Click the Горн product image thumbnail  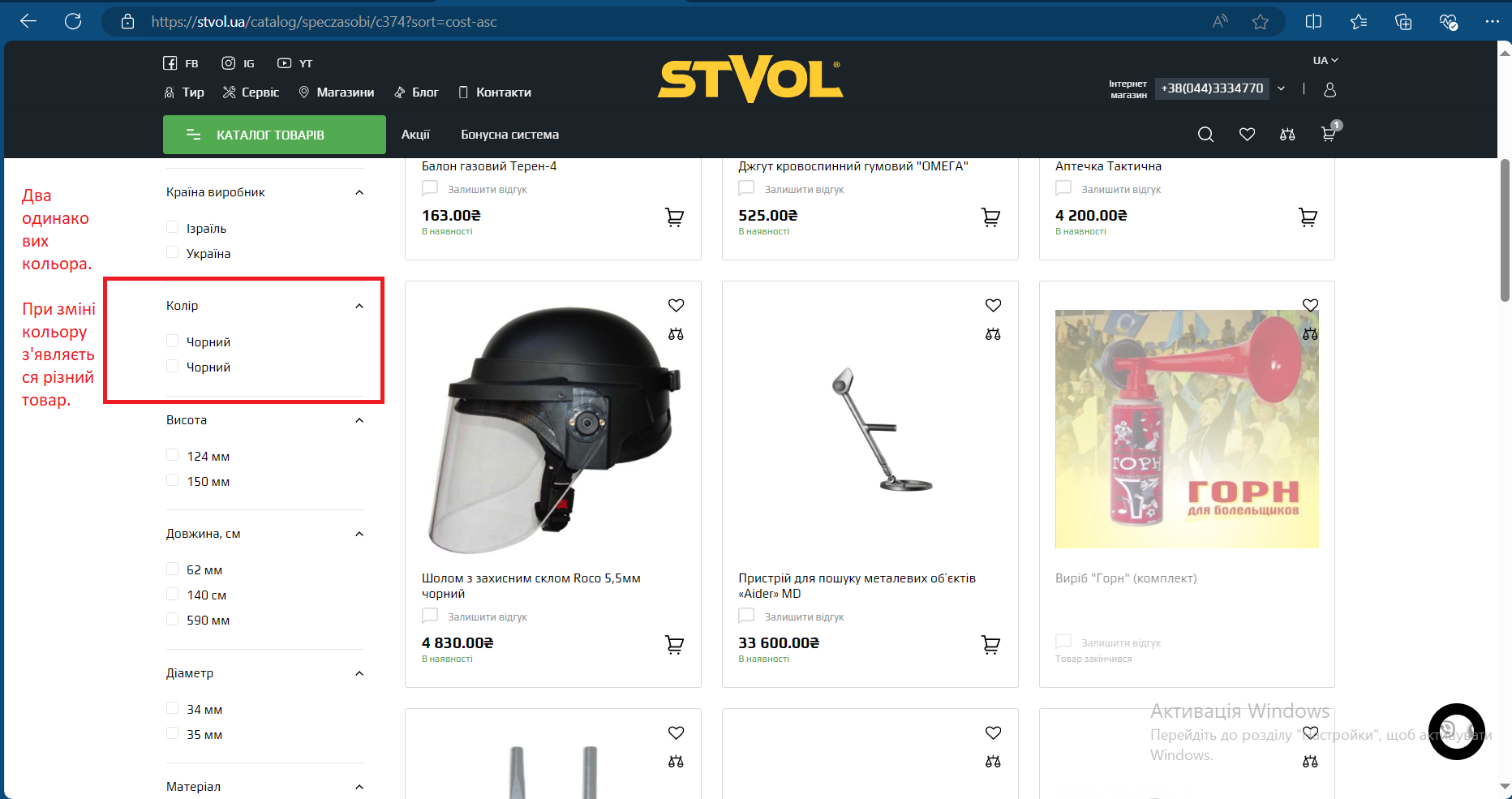tap(1186, 428)
